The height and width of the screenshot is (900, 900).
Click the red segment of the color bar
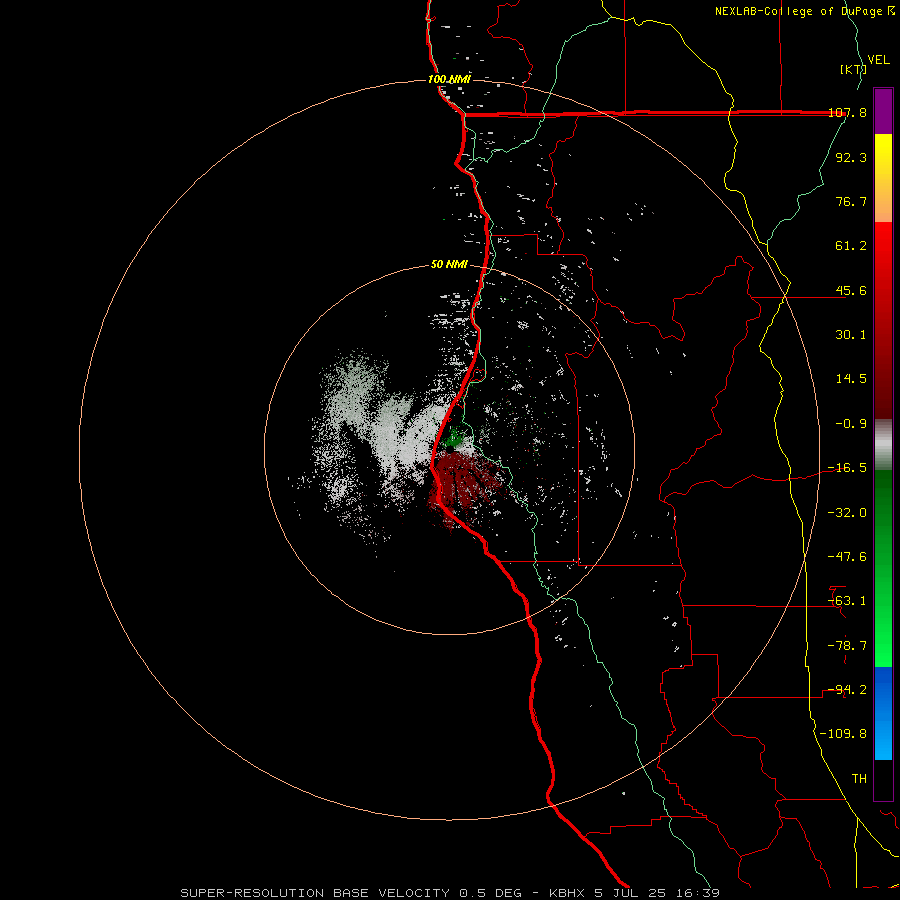tap(883, 320)
